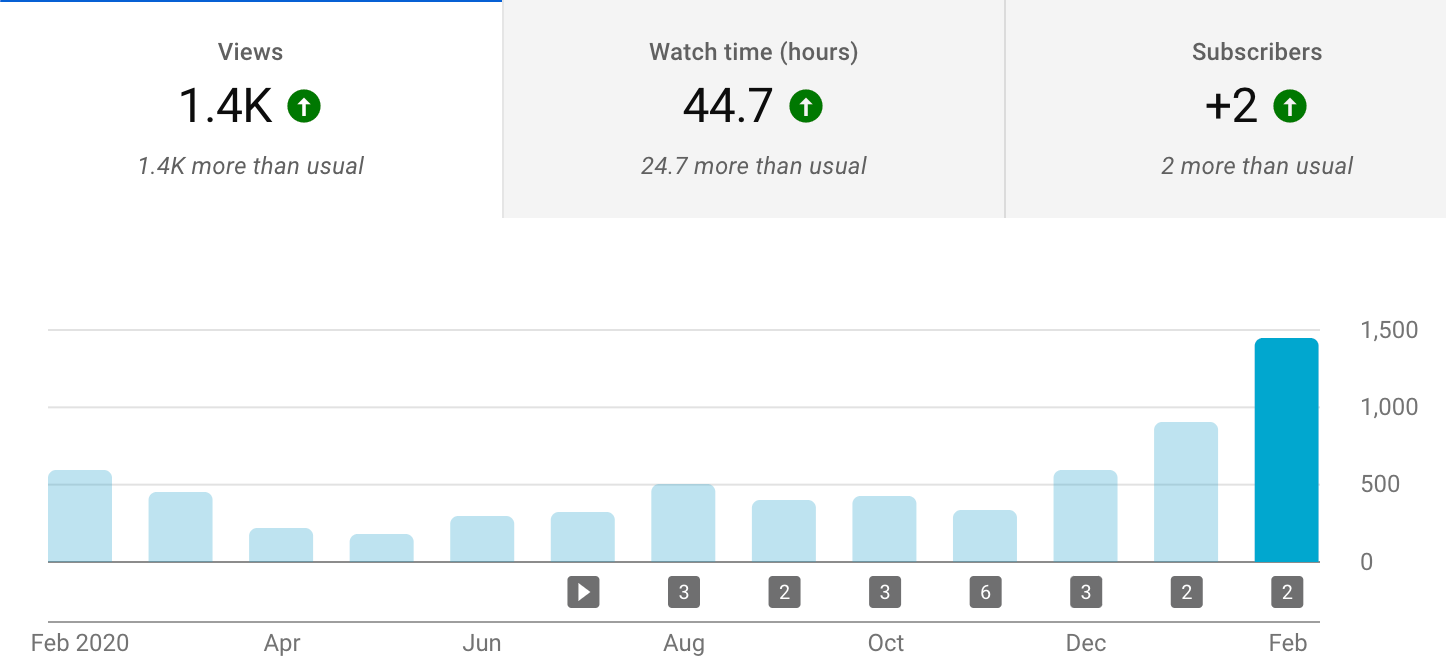Click the '1,500' y-axis value
The height and width of the screenshot is (660, 1446).
[x=1390, y=330]
